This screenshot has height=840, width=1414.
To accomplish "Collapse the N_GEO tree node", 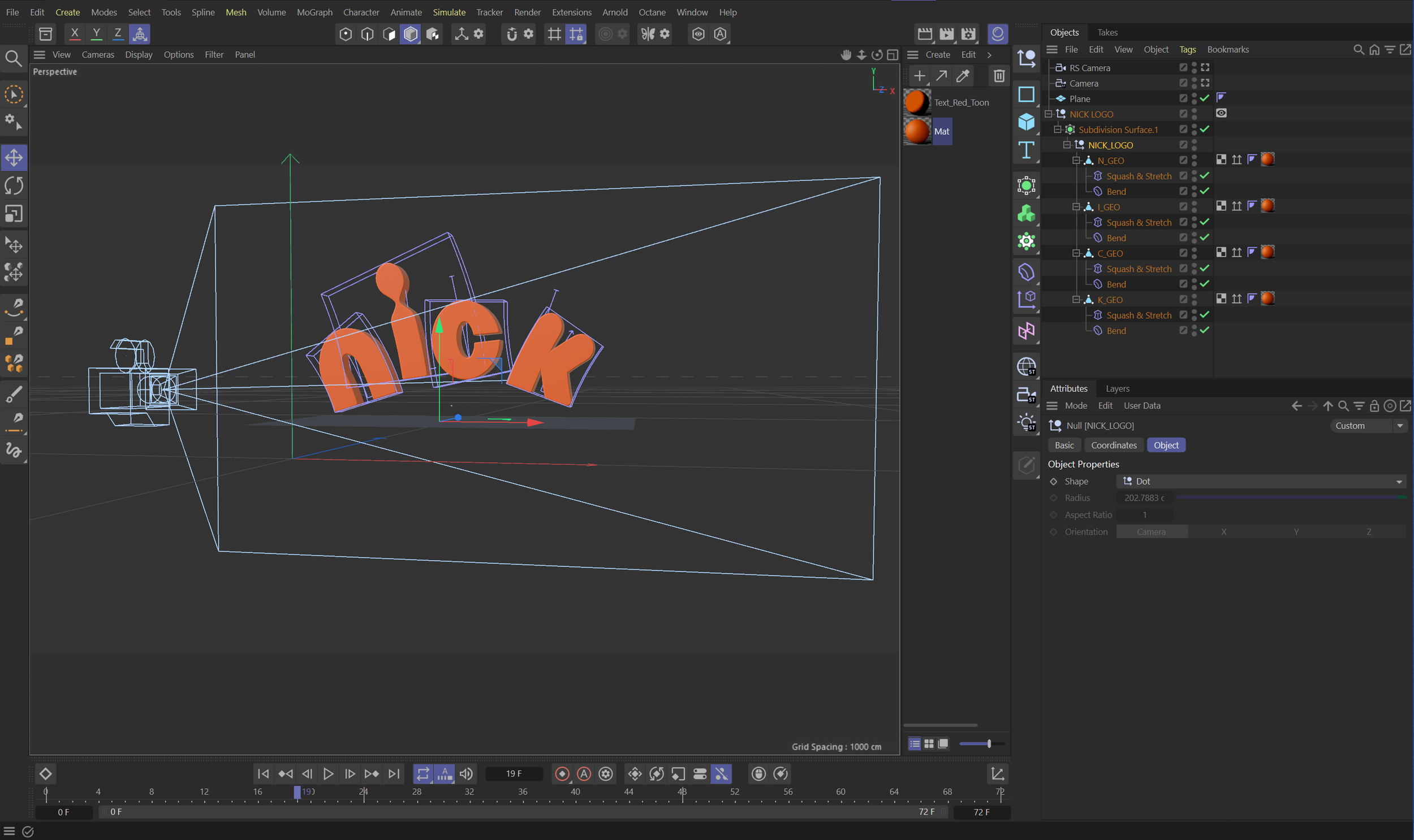I will tap(1076, 160).
